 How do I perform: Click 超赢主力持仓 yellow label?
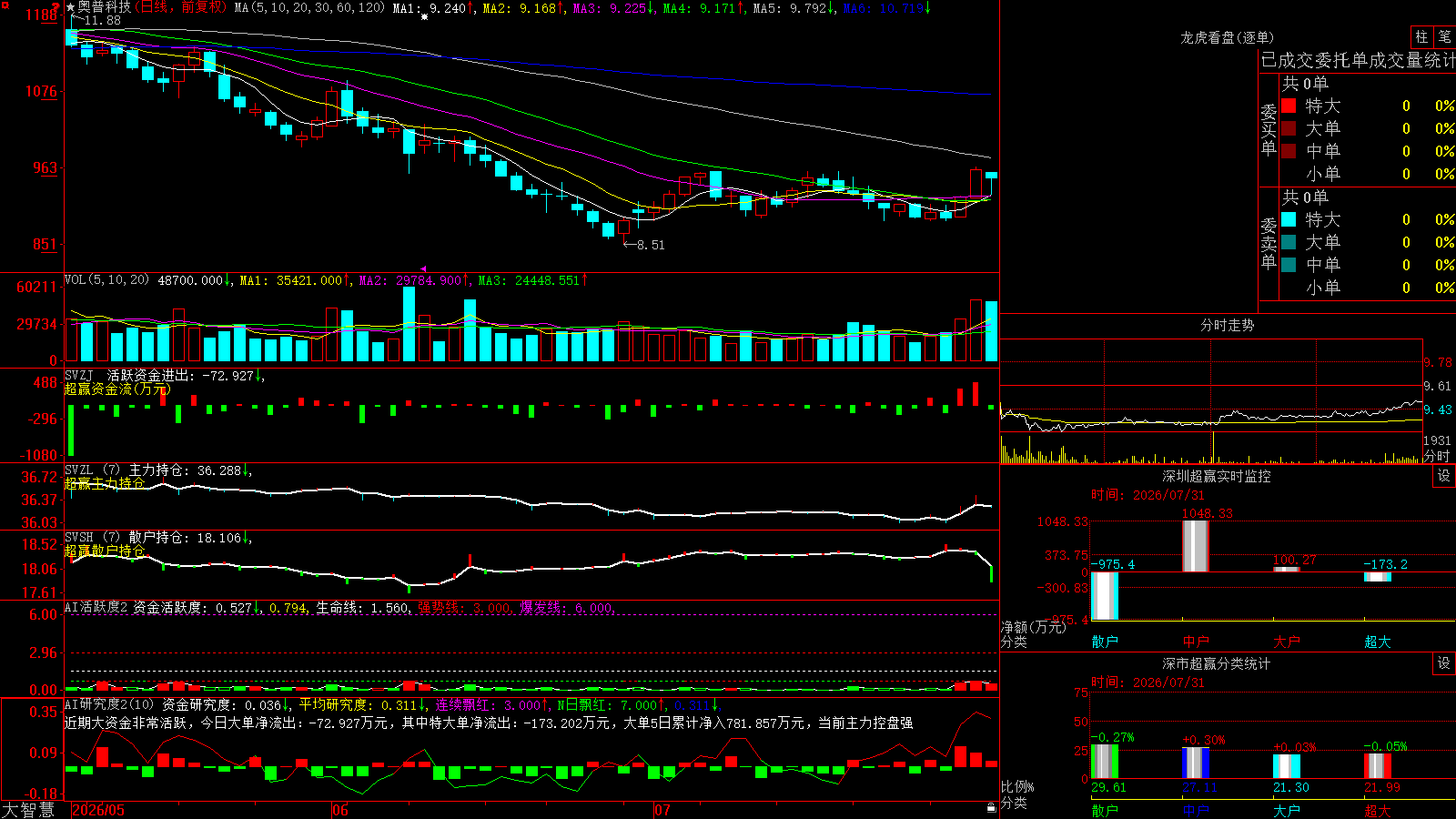tap(105, 483)
